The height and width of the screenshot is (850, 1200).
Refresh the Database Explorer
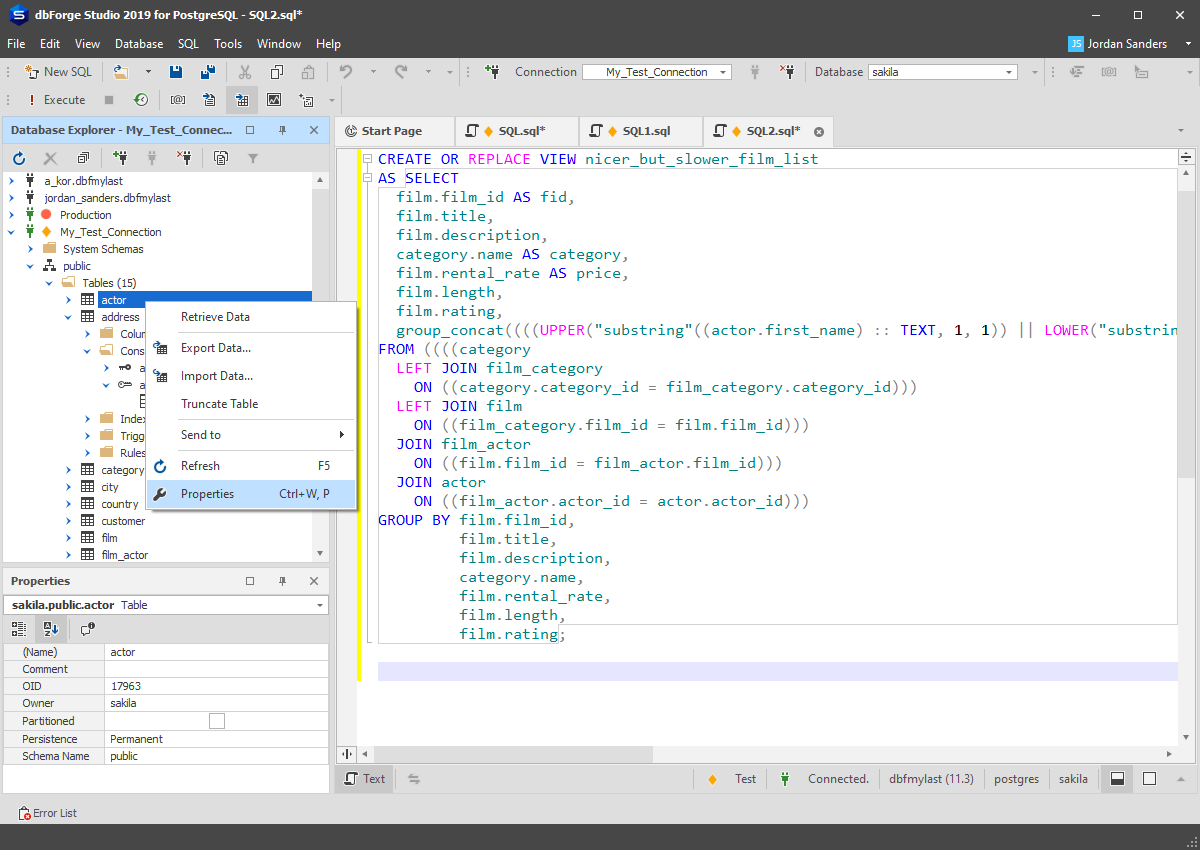(18, 157)
